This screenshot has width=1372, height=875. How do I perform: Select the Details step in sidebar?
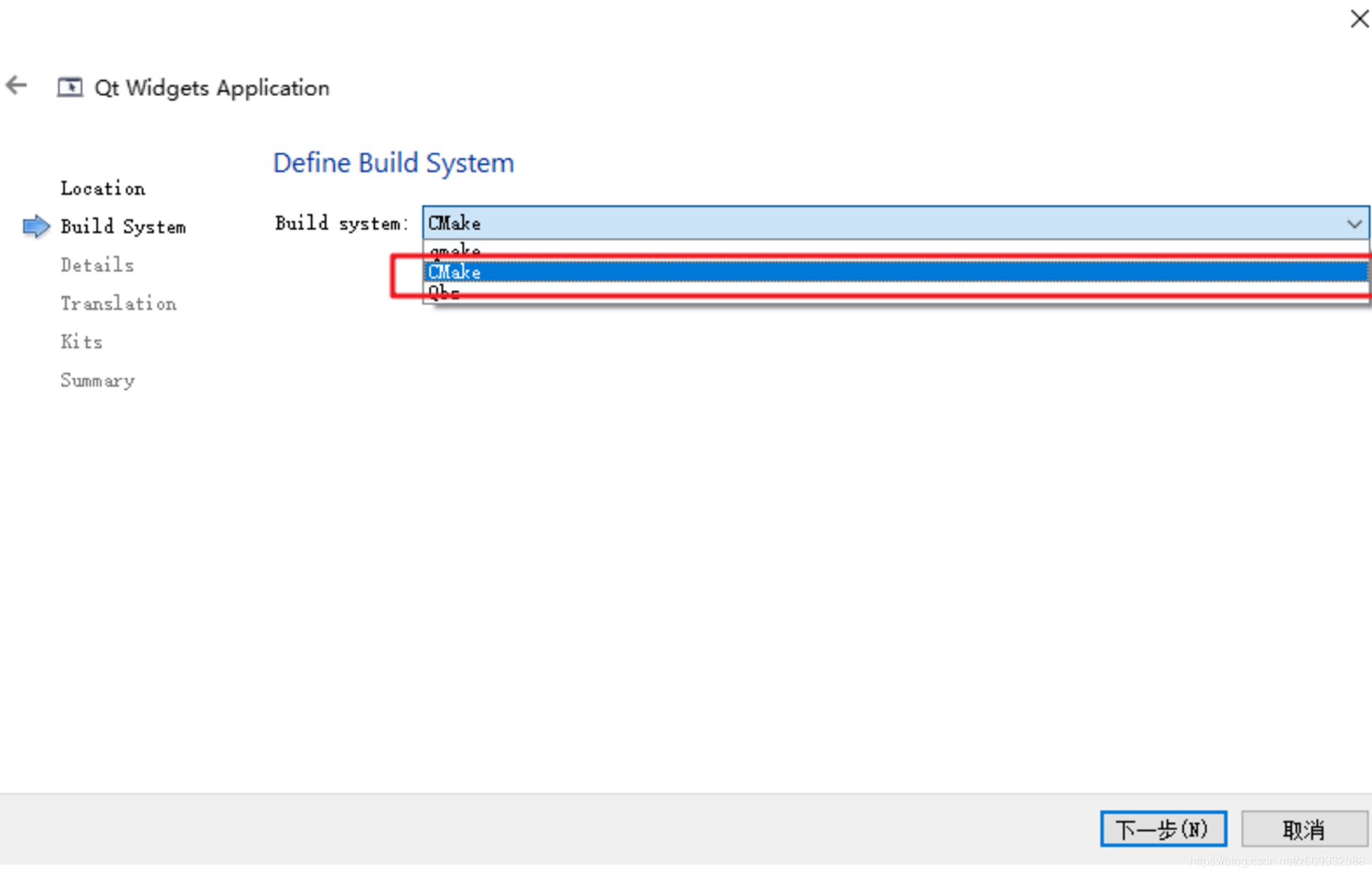(97, 265)
